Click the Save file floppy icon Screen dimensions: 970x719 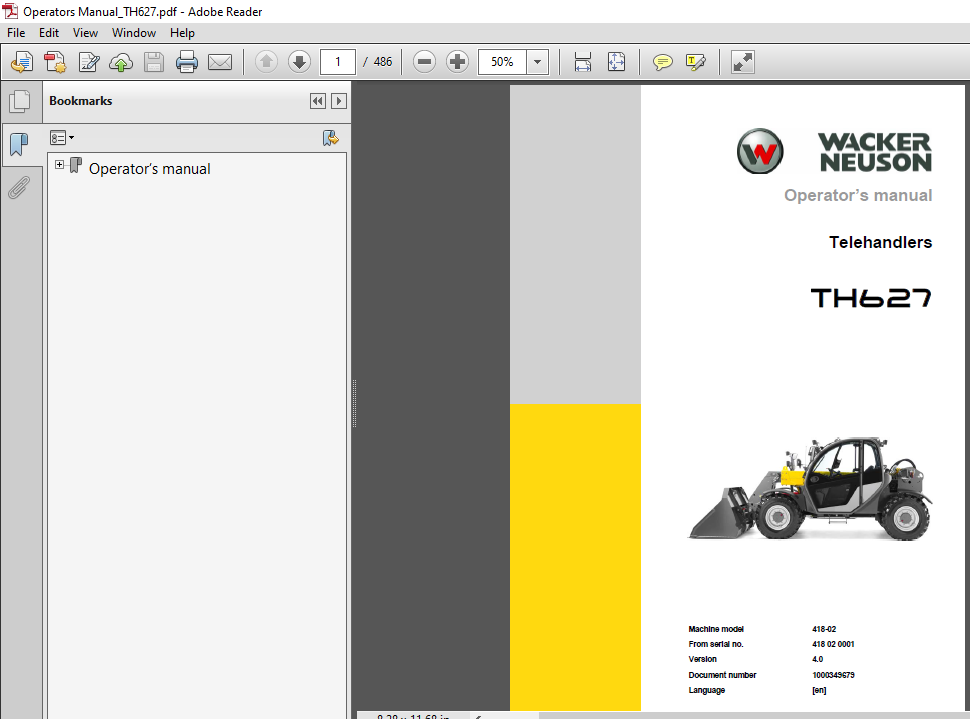(x=154, y=62)
